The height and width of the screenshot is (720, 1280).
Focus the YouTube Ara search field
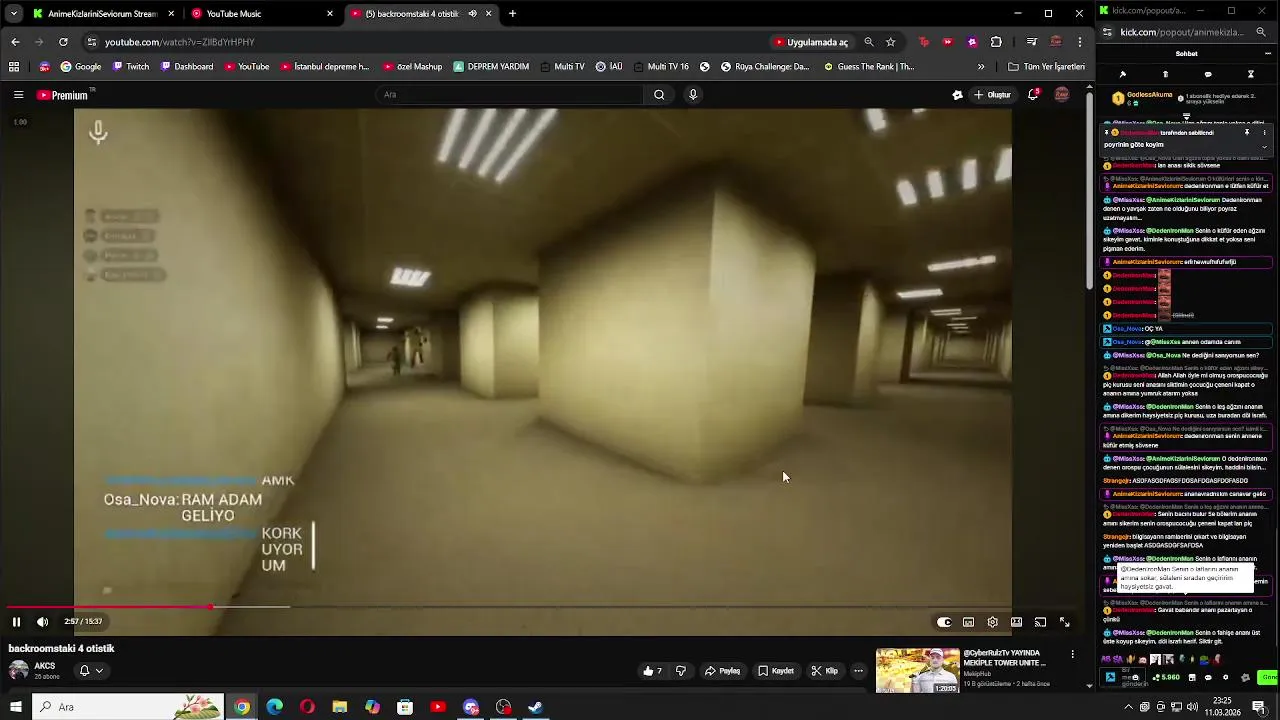[510, 95]
